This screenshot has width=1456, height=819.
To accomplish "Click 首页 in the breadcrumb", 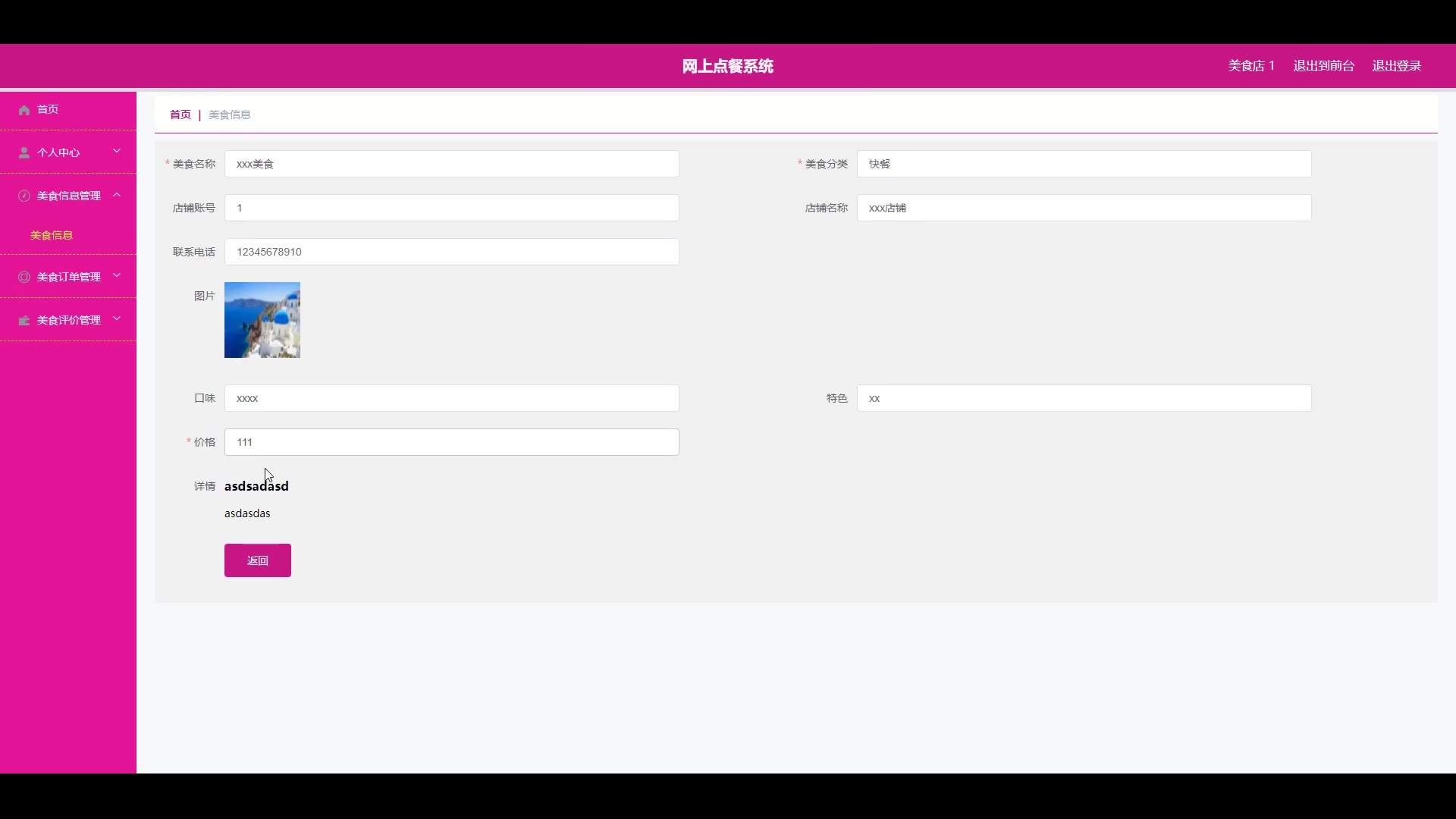I will (x=180, y=115).
